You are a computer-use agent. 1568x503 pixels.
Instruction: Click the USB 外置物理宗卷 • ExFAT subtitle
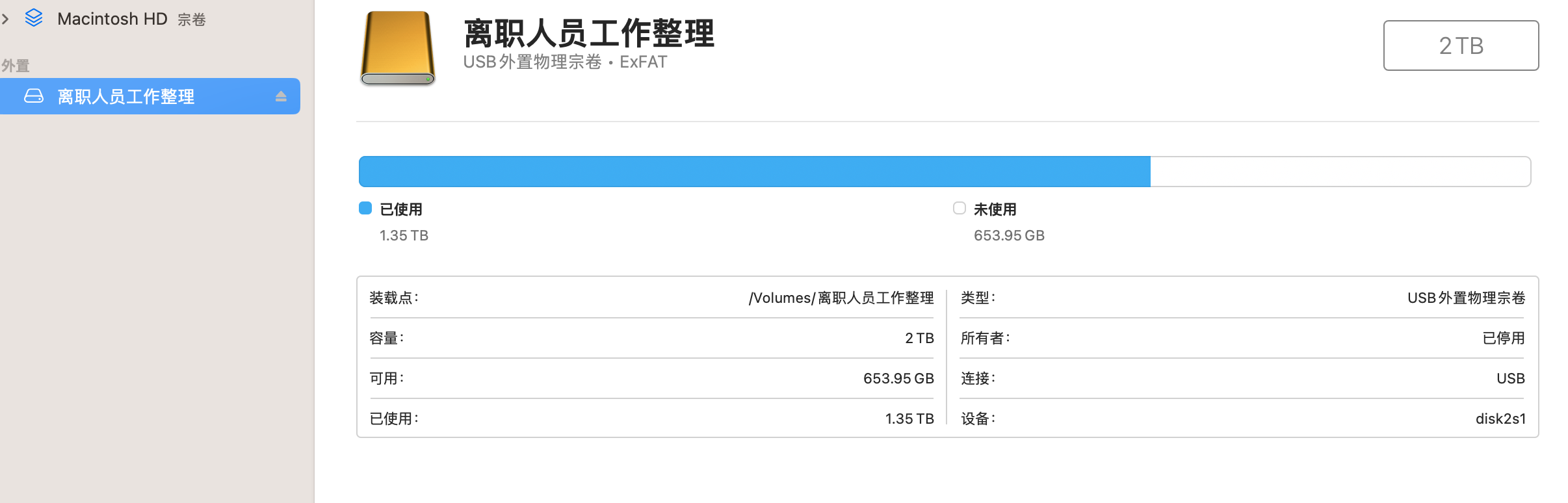pyautogui.click(x=565, y=62)
